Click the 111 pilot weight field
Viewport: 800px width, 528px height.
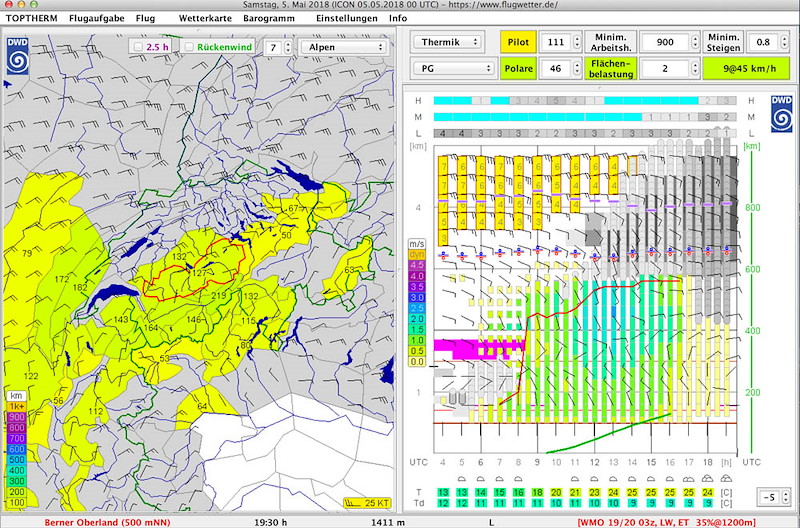point(556,42)
